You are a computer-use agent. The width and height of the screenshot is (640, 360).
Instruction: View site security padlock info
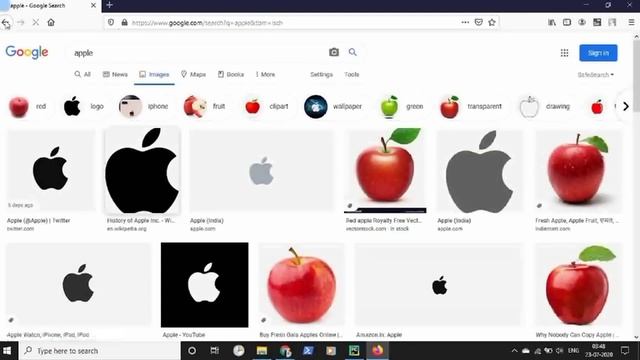124,22
